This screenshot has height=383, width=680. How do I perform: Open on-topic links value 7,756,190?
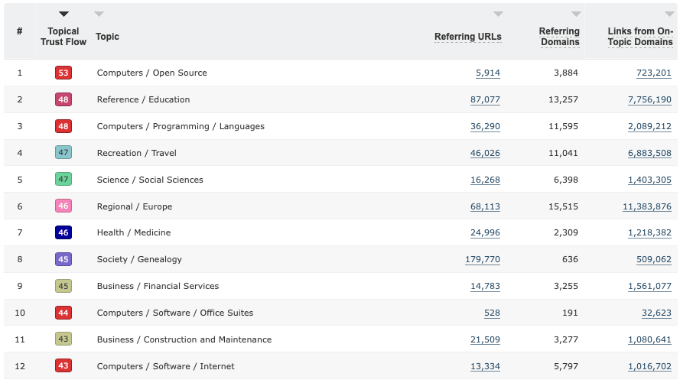(650, 100)
